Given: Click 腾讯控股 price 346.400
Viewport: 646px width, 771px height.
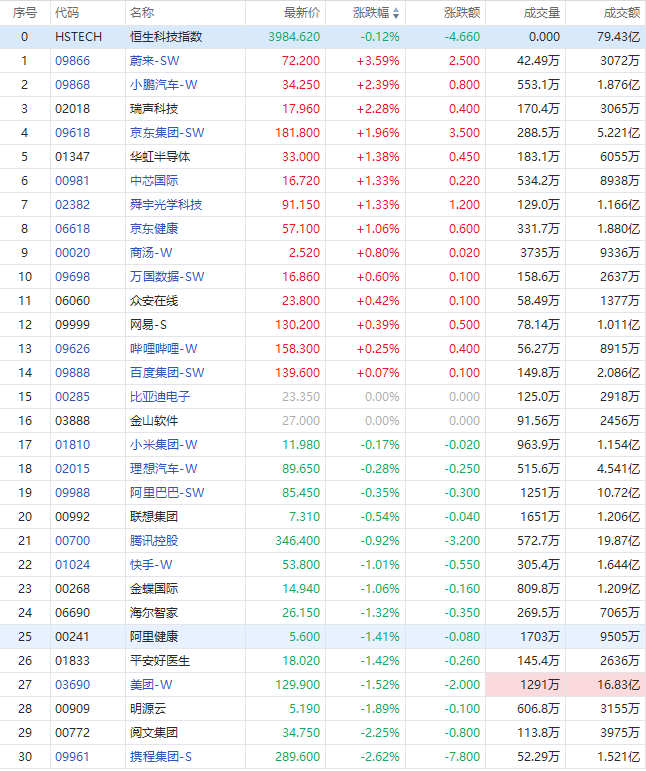Looking at the screenshot, I should (297, 541).
